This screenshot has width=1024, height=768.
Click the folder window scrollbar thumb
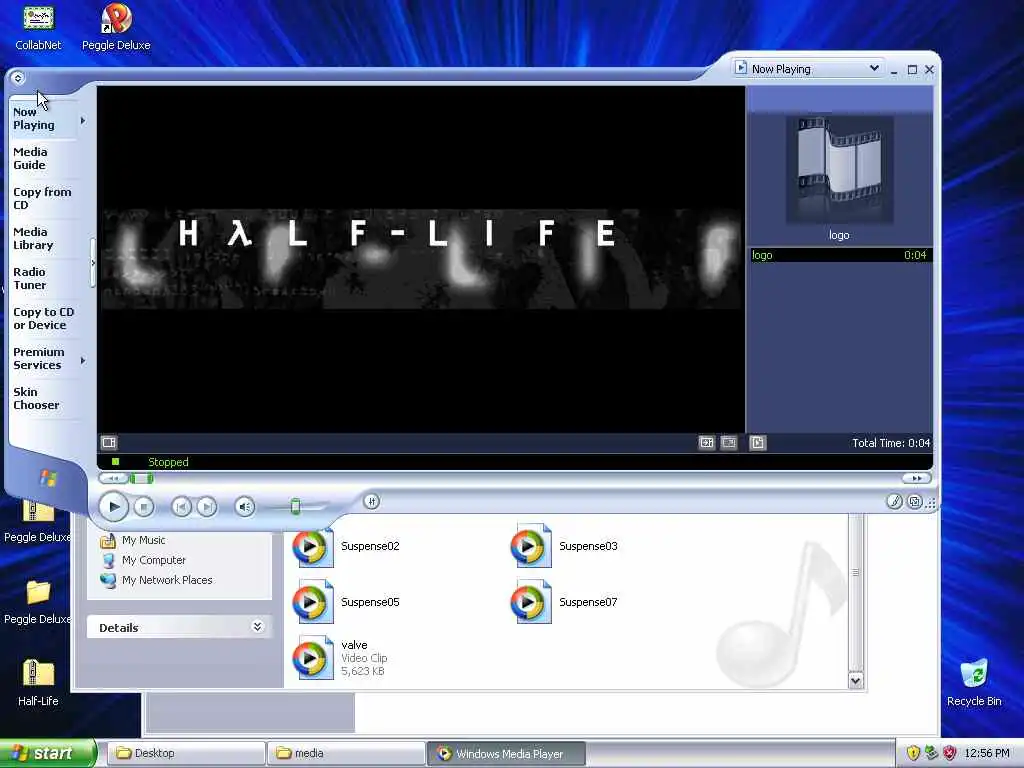click(856, 572)
